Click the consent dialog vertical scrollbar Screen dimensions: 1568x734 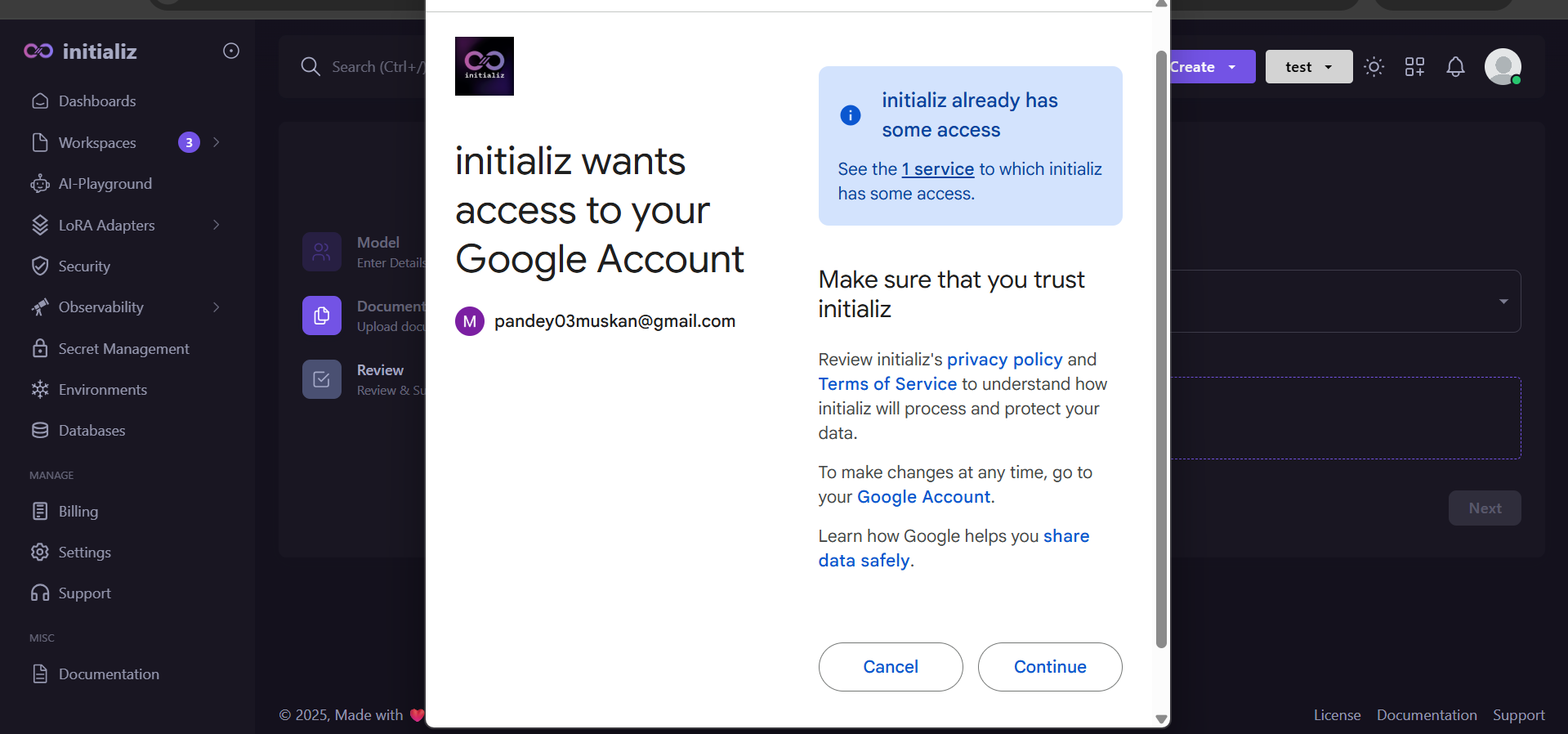pyautogui.click(x=1161, y=350)
